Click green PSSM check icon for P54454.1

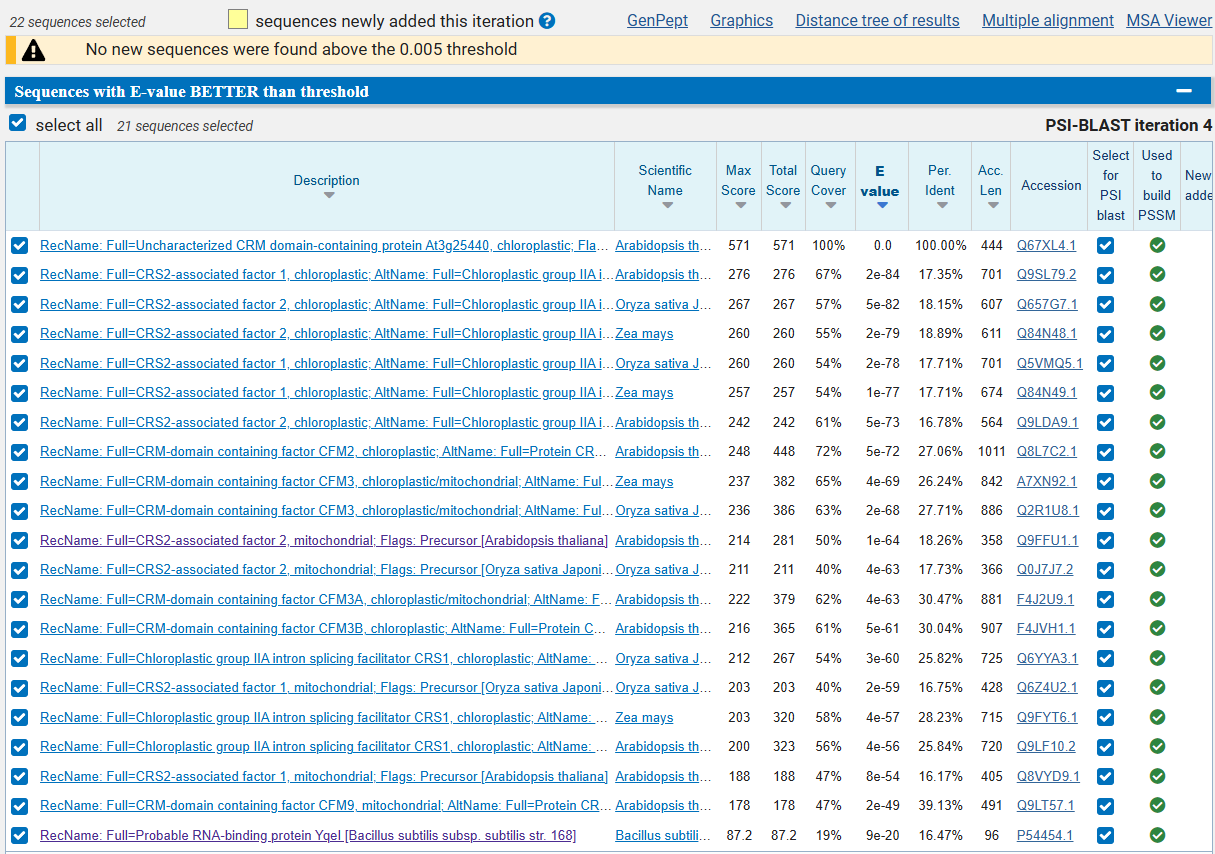point(1157,835)
